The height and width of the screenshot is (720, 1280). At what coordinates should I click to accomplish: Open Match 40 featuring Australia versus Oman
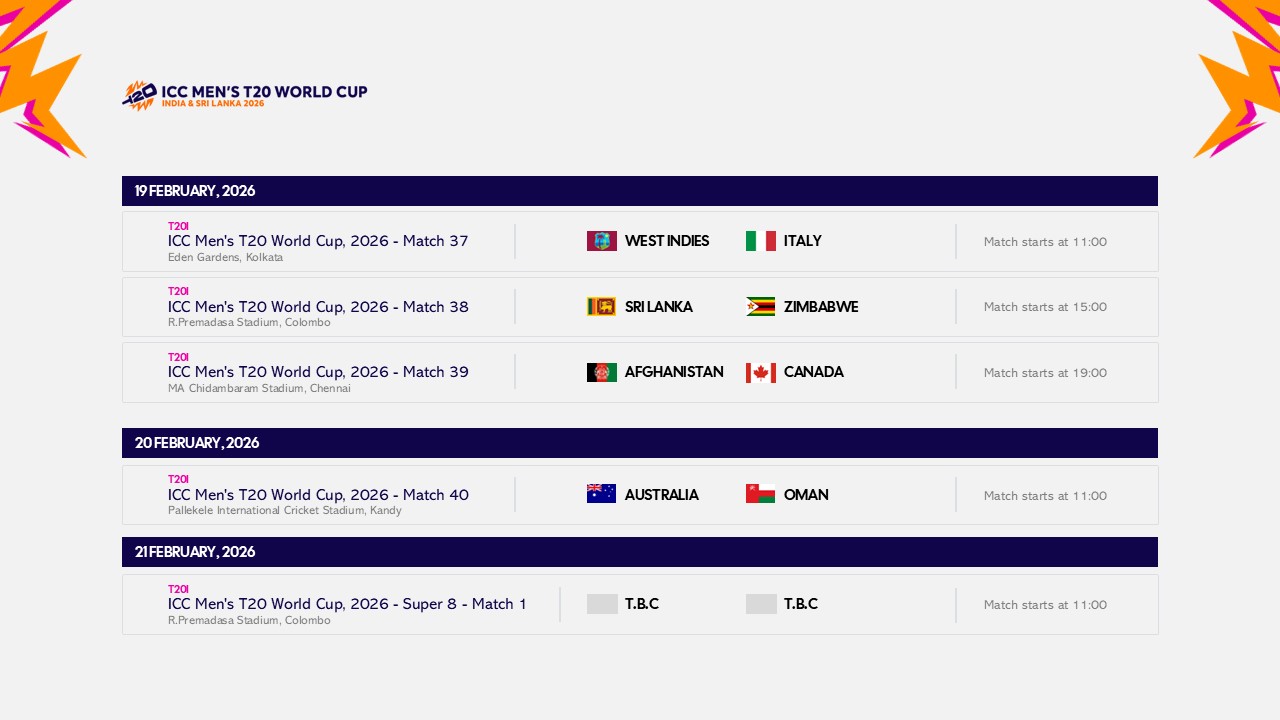click(x=317, y=494)
